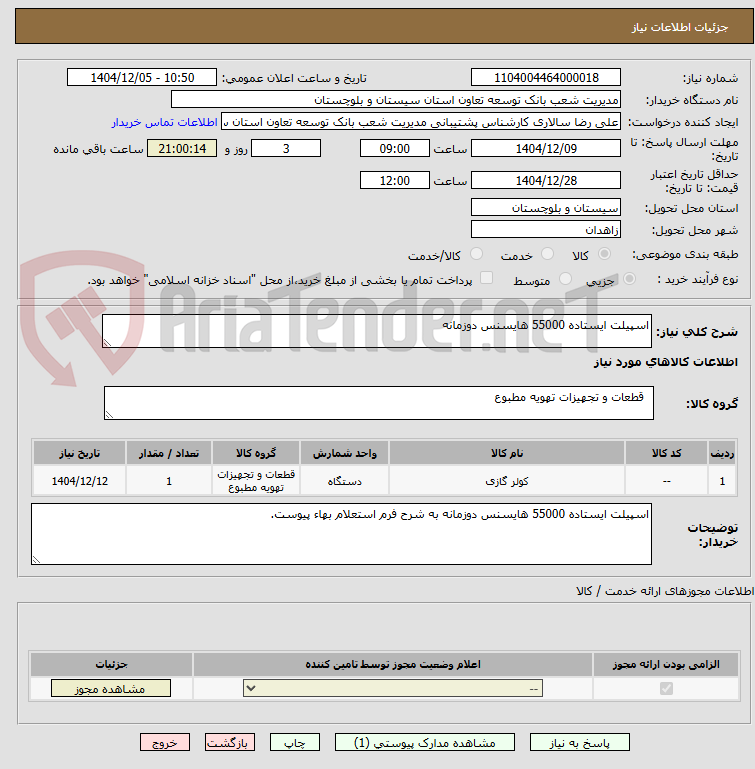Image resolution: width=755 pixels, height=769 pixels.
Task: Open the permit status dropdown
Action: click(x=393, y=689)
